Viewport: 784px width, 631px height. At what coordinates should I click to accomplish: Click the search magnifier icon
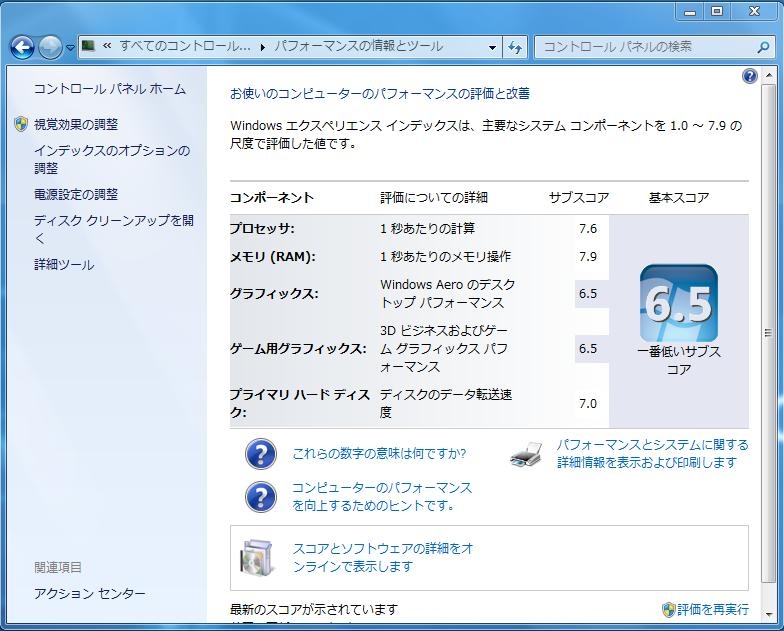[762, 47]
